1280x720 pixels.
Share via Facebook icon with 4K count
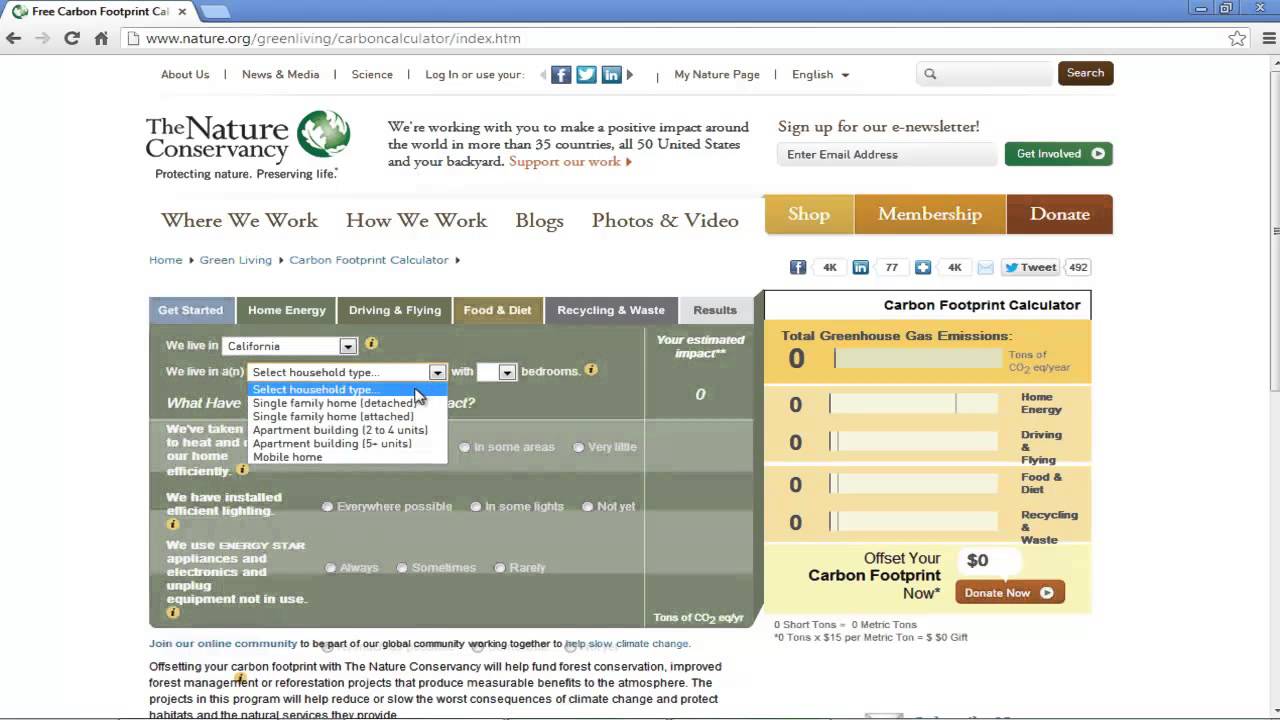798,267
